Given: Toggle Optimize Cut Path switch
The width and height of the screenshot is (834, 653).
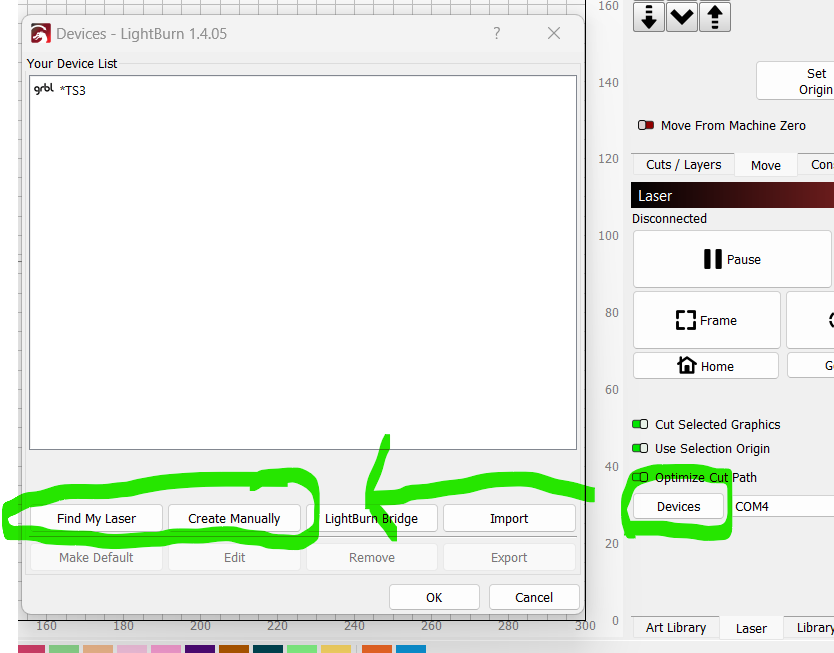Looking at the screenshot, I should tap(640, 477).
